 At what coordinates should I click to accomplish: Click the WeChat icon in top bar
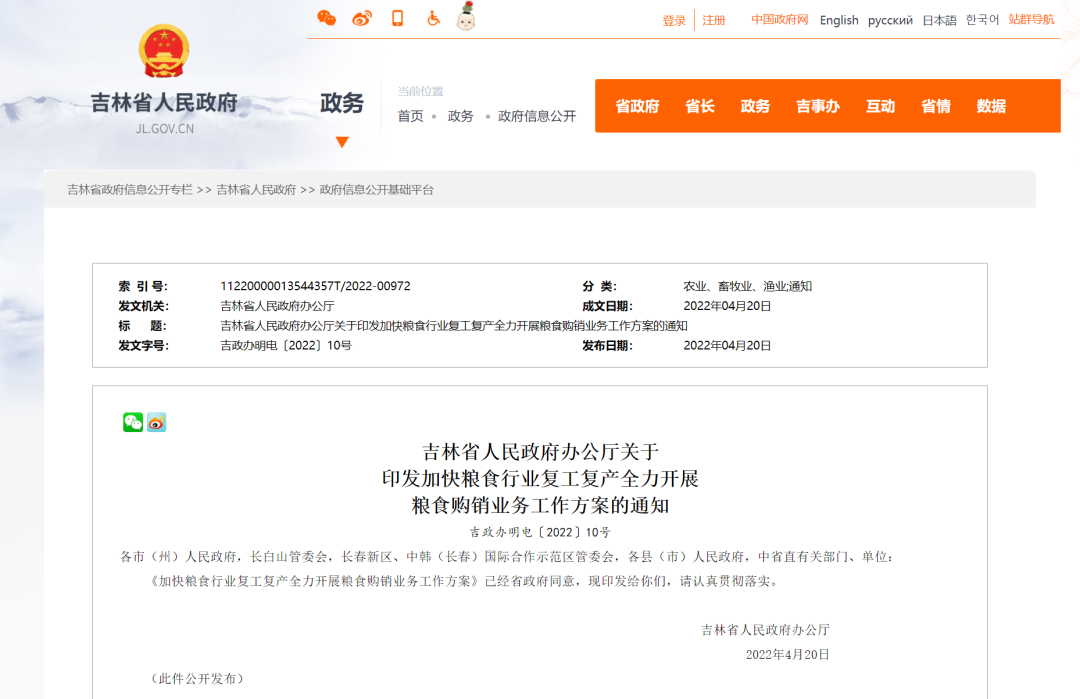coord(326,18)
